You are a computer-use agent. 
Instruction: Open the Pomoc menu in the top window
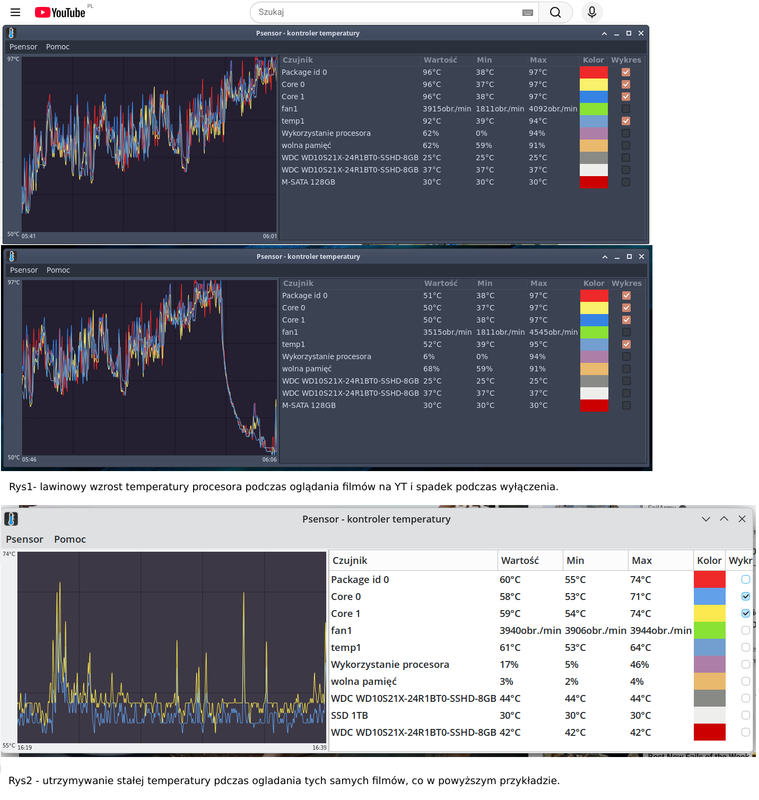[x=58, y=47]
